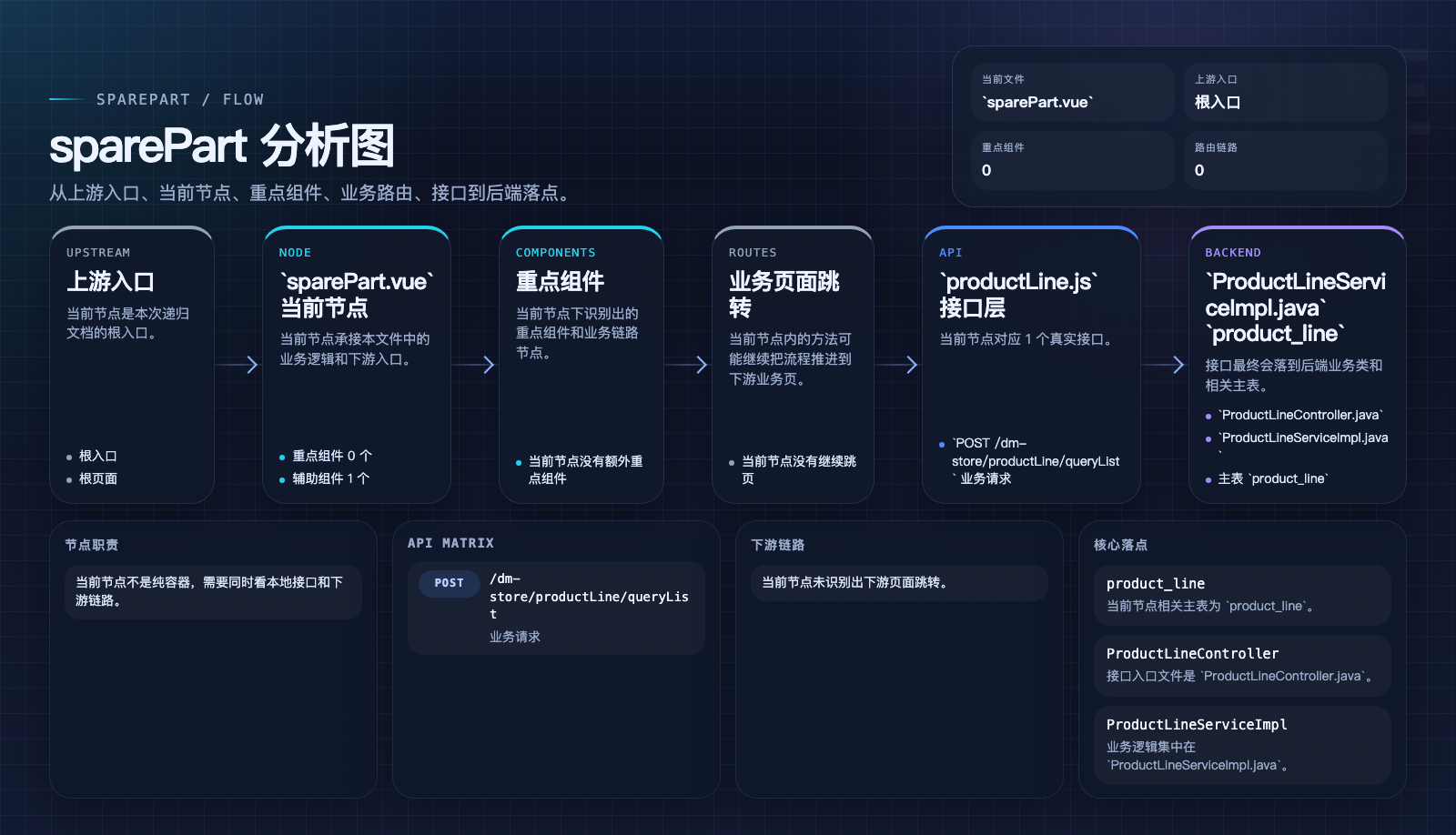Click the 重点组件 0 个 bullet
Viewport: 1456px width, 835px height.
(331, 456)
